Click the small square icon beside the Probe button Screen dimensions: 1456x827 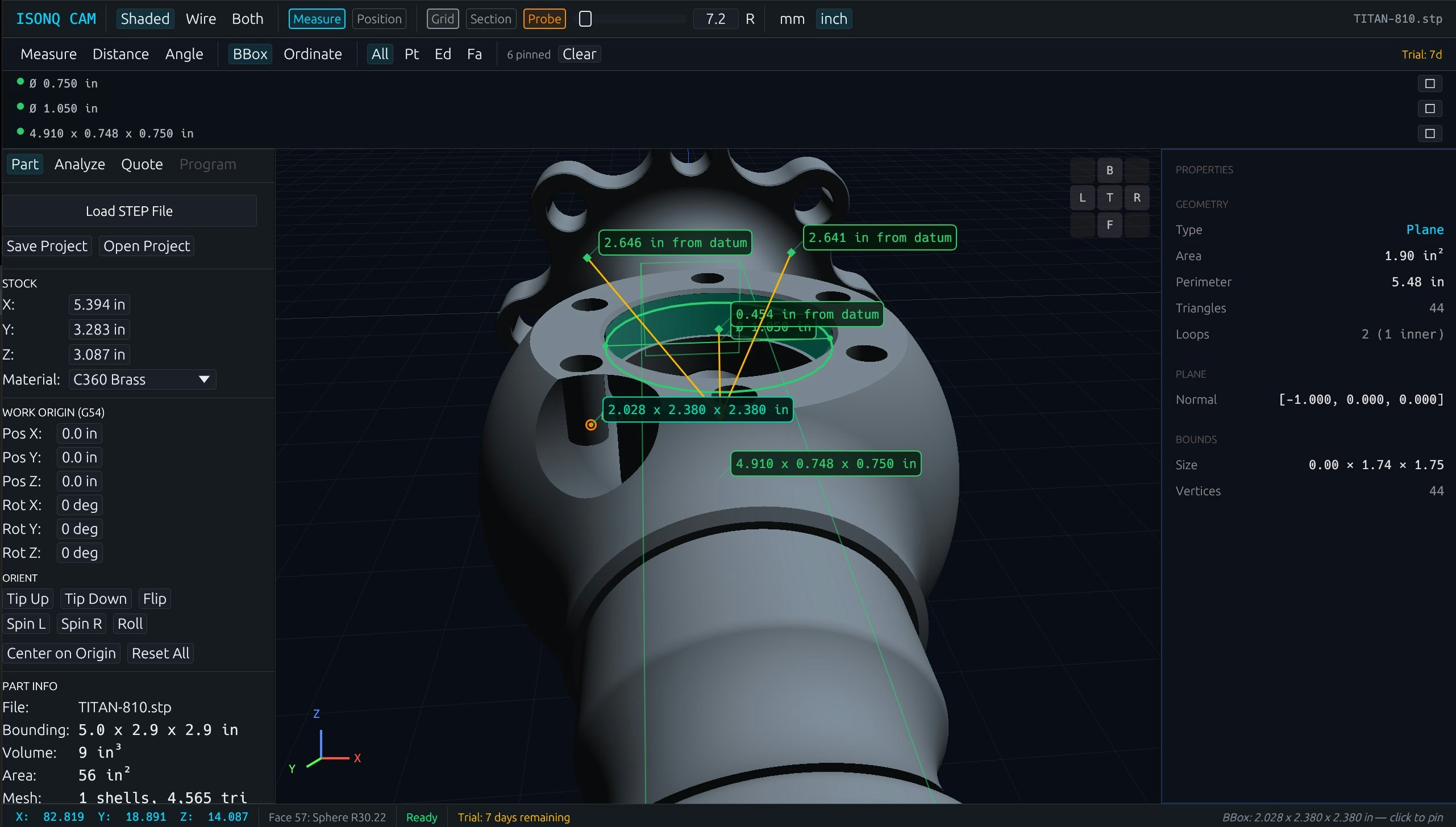[585, 19]
